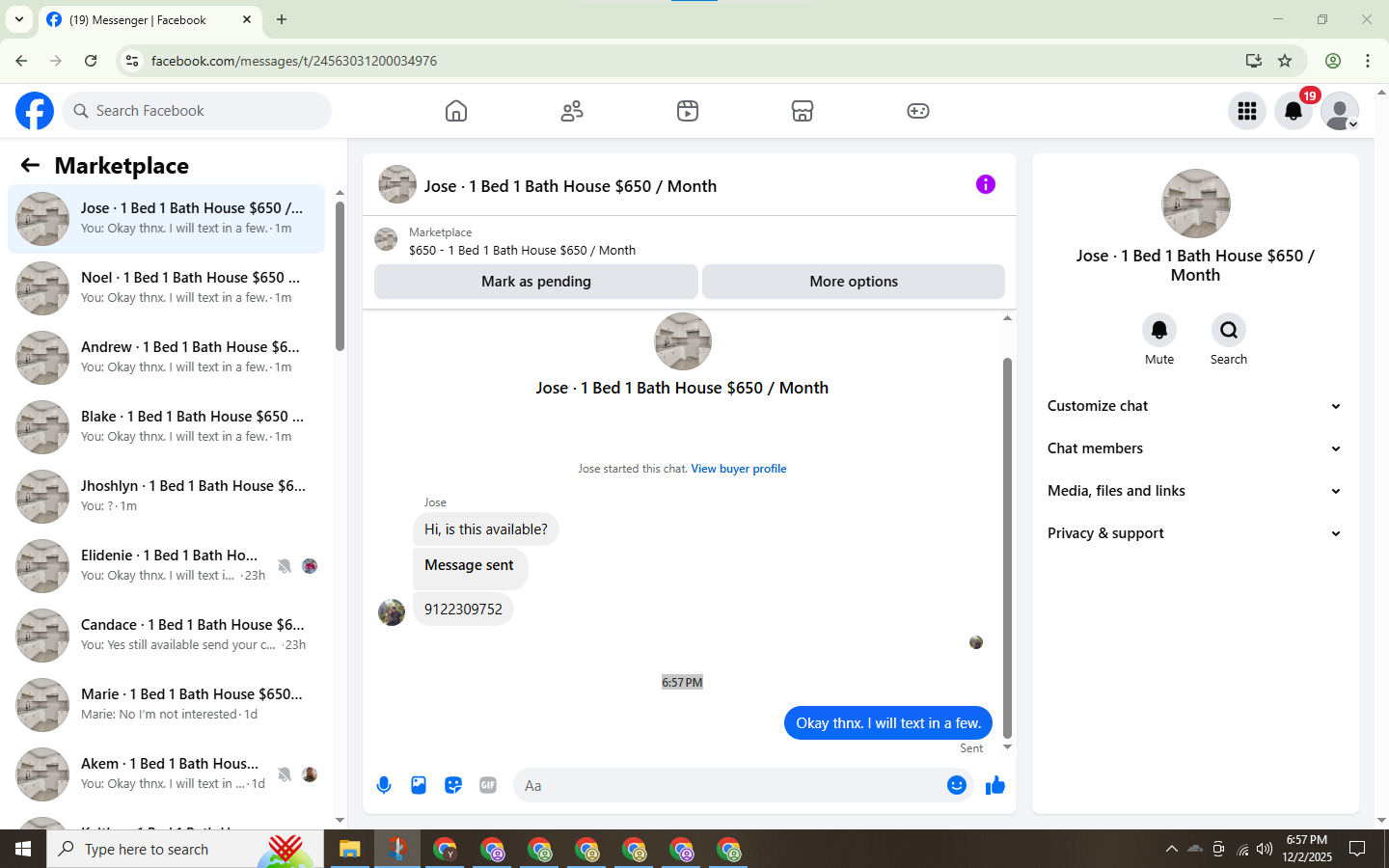Select the Noel conversation in list
The image size is (1389, 868).
tap(166, 288)
